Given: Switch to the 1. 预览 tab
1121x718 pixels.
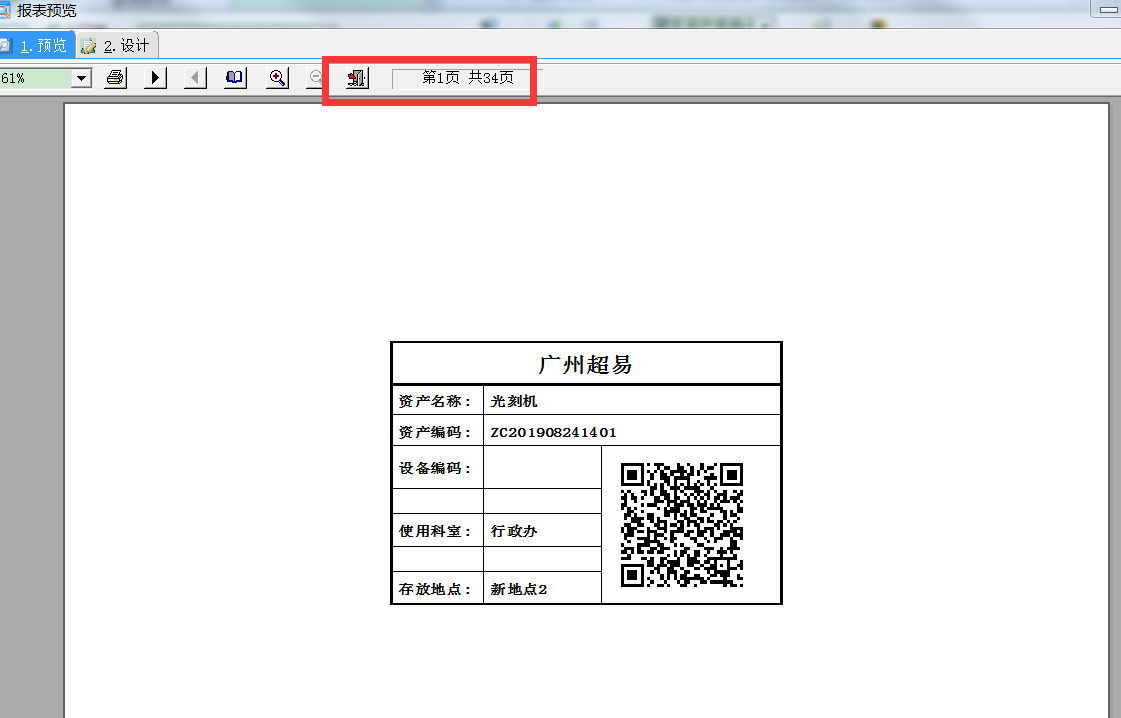Looking at the screenshot, I should pos(36,46).
